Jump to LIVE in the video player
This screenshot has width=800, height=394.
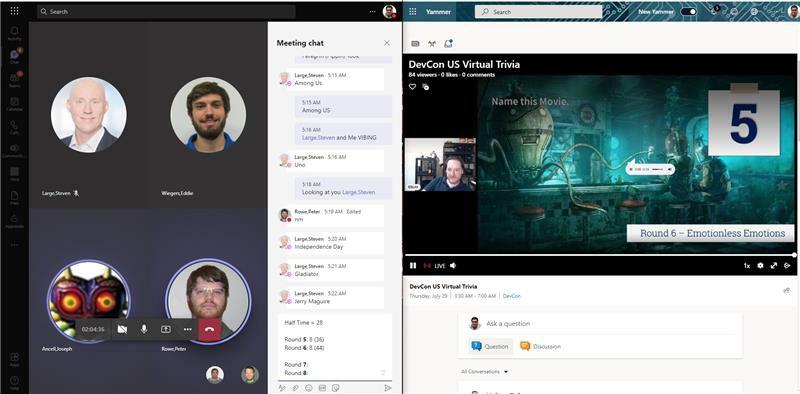point(435,266)
